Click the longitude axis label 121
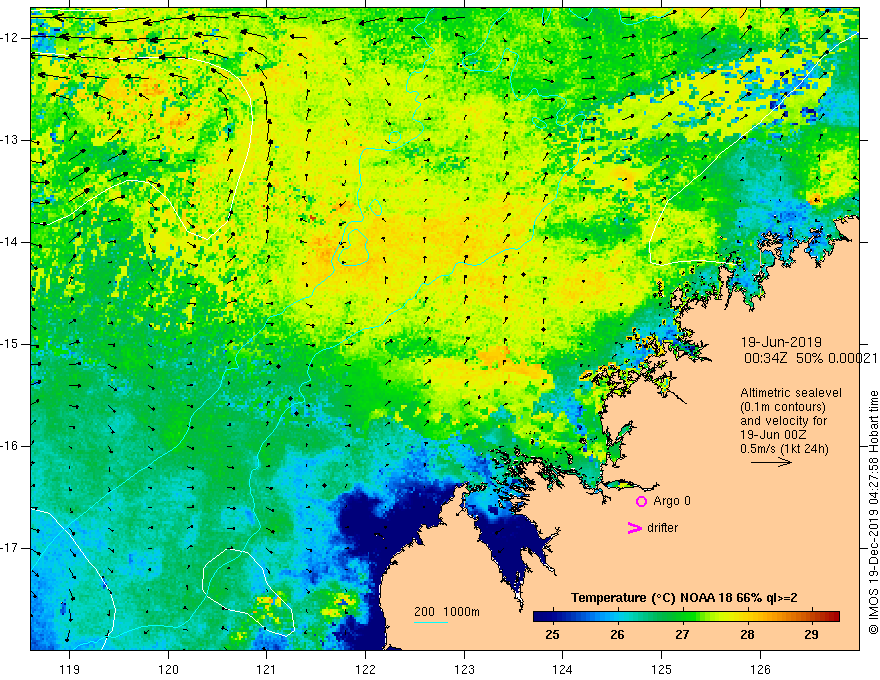The width and height of the screenshot is (880, 680). tap(266, 669)
